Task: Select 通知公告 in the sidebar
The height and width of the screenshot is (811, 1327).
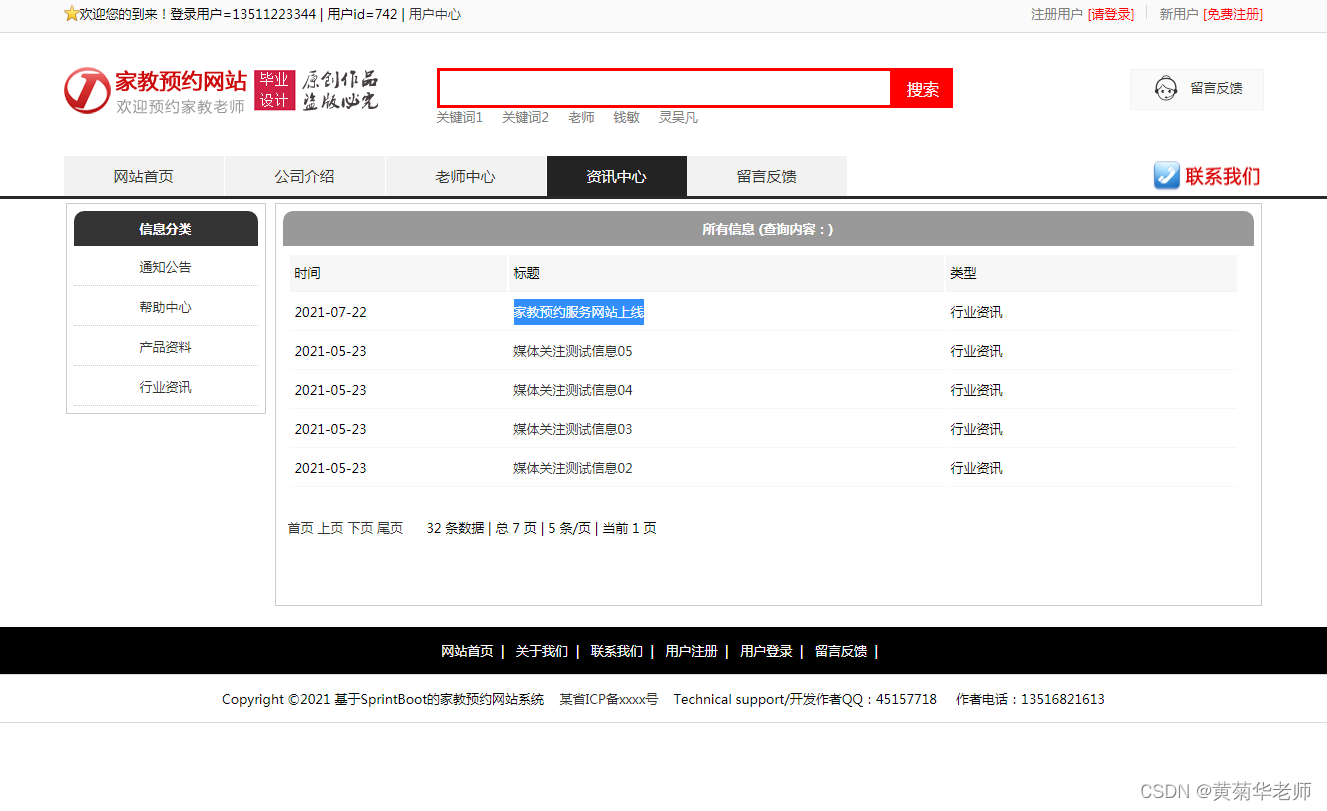Action: pyautogui.click(x=165, y=266)
